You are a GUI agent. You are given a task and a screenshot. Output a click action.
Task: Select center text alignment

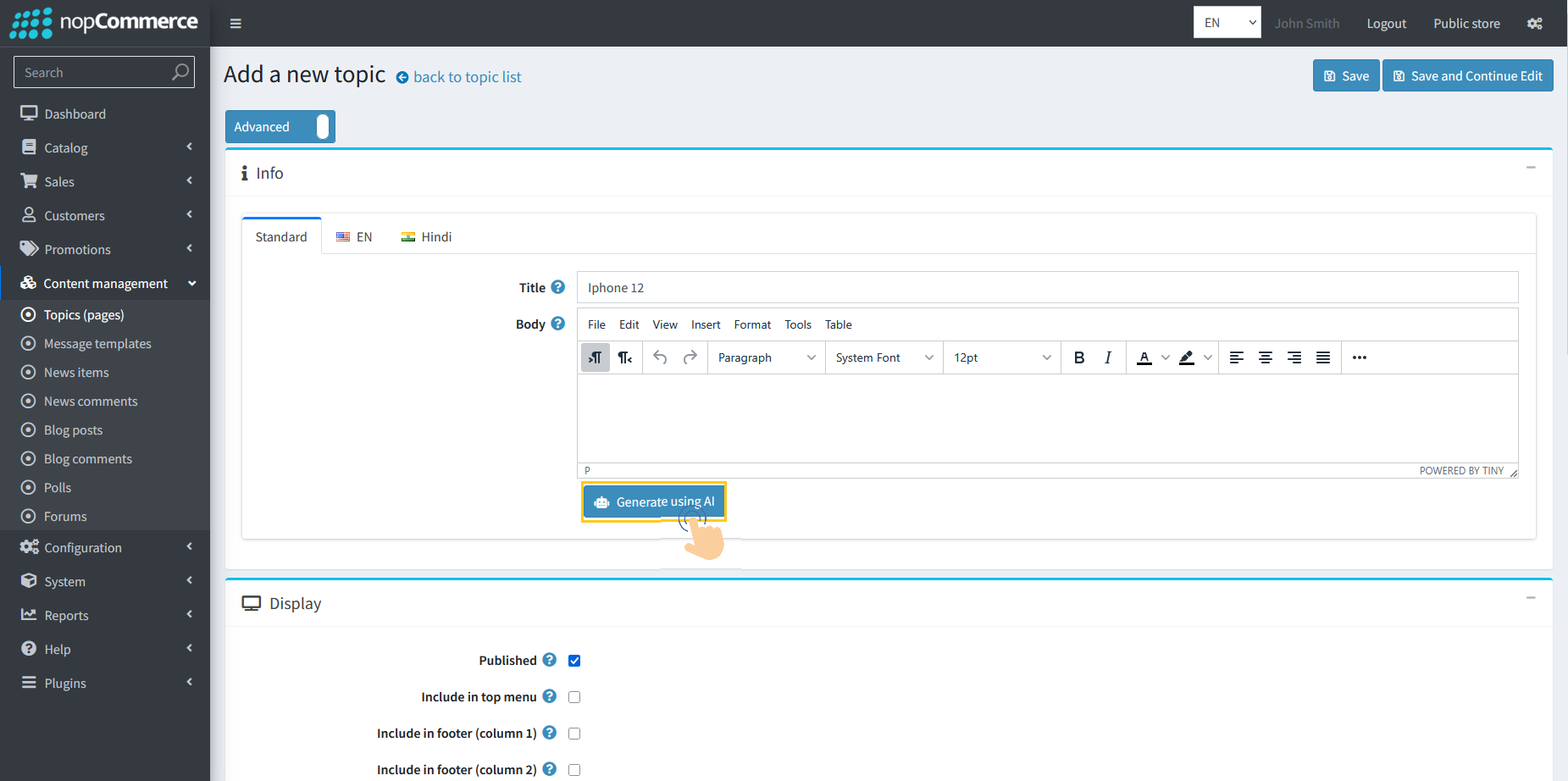pyautogui.click(x=1265, y=357)
